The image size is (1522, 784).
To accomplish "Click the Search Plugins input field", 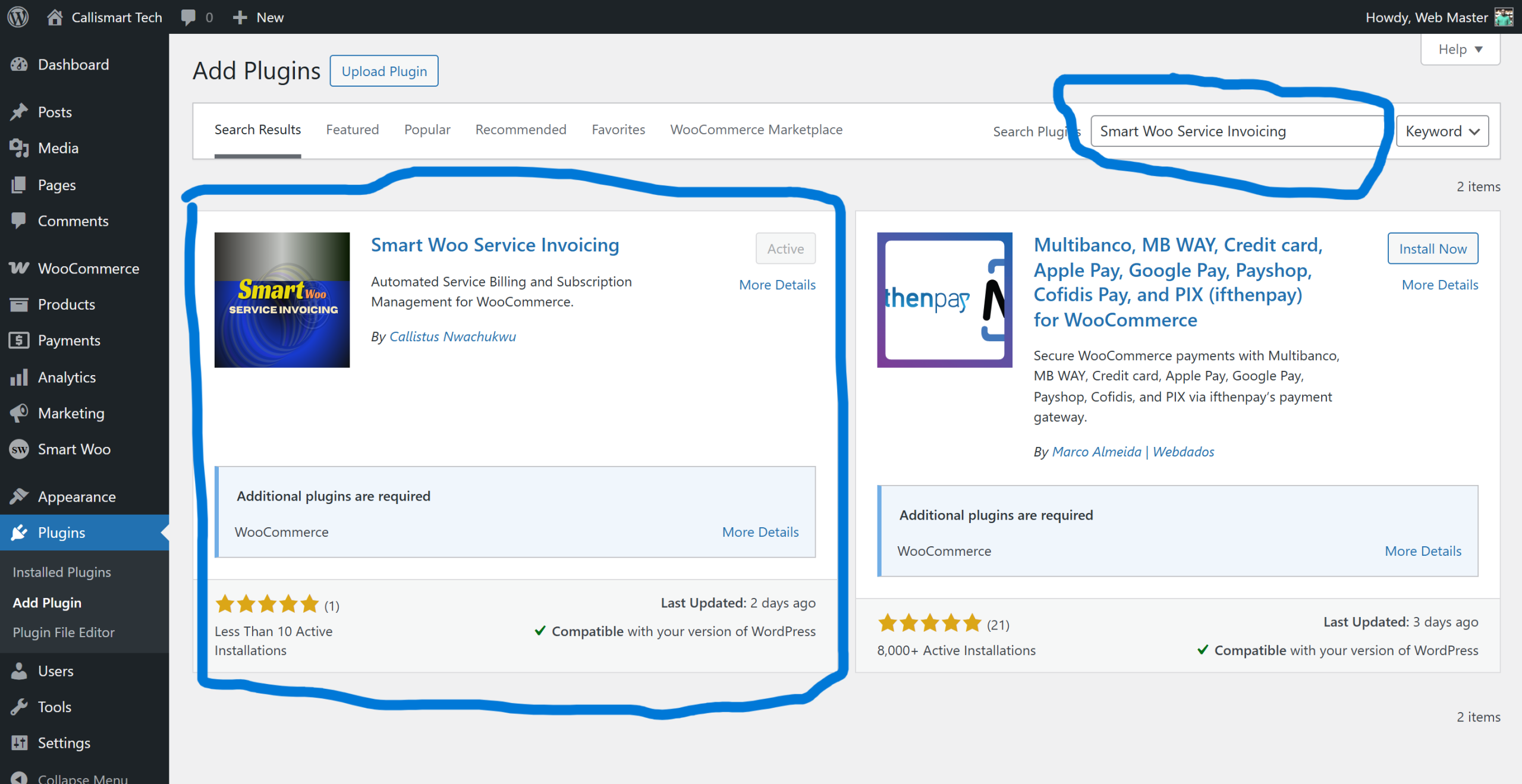I will pyautogui.click(x=1240, y=131).
